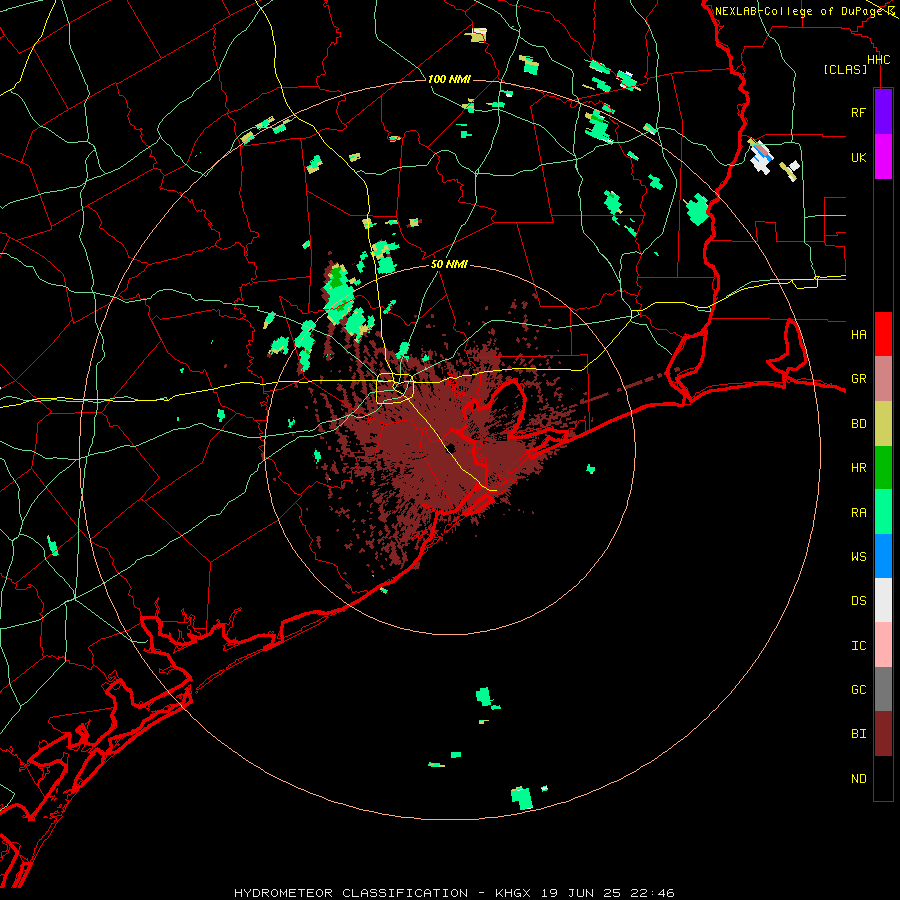Viewport: 900px width, 900px height.
Task: Click the GC gray legend swatch
Action: 883,689
